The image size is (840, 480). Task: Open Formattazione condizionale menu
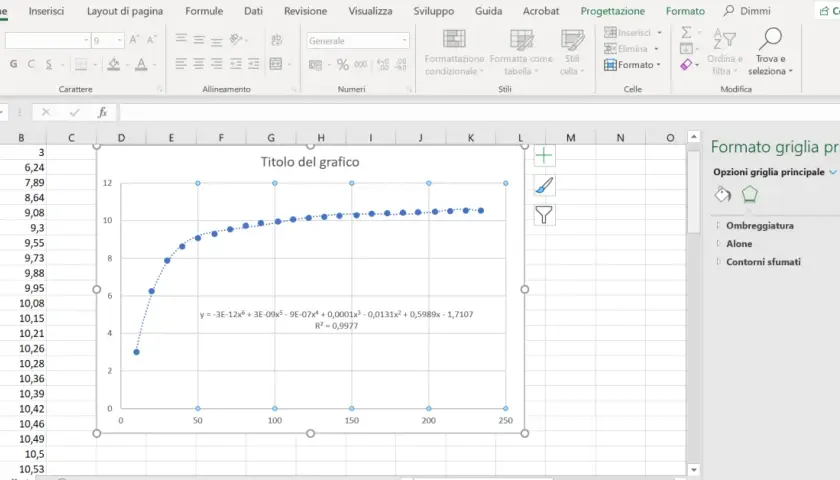pos(454,52)
